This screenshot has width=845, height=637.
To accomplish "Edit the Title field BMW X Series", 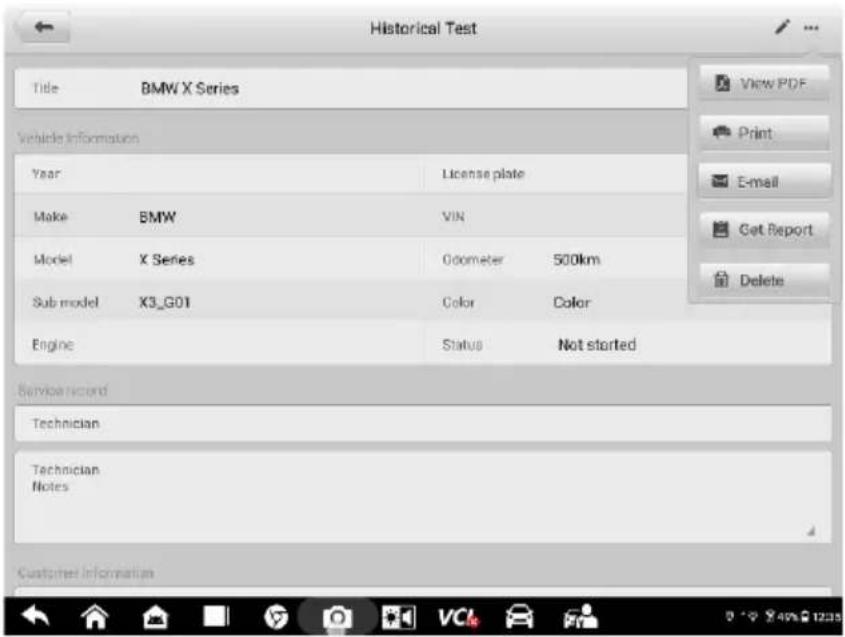I will click(x=351, y=88).
